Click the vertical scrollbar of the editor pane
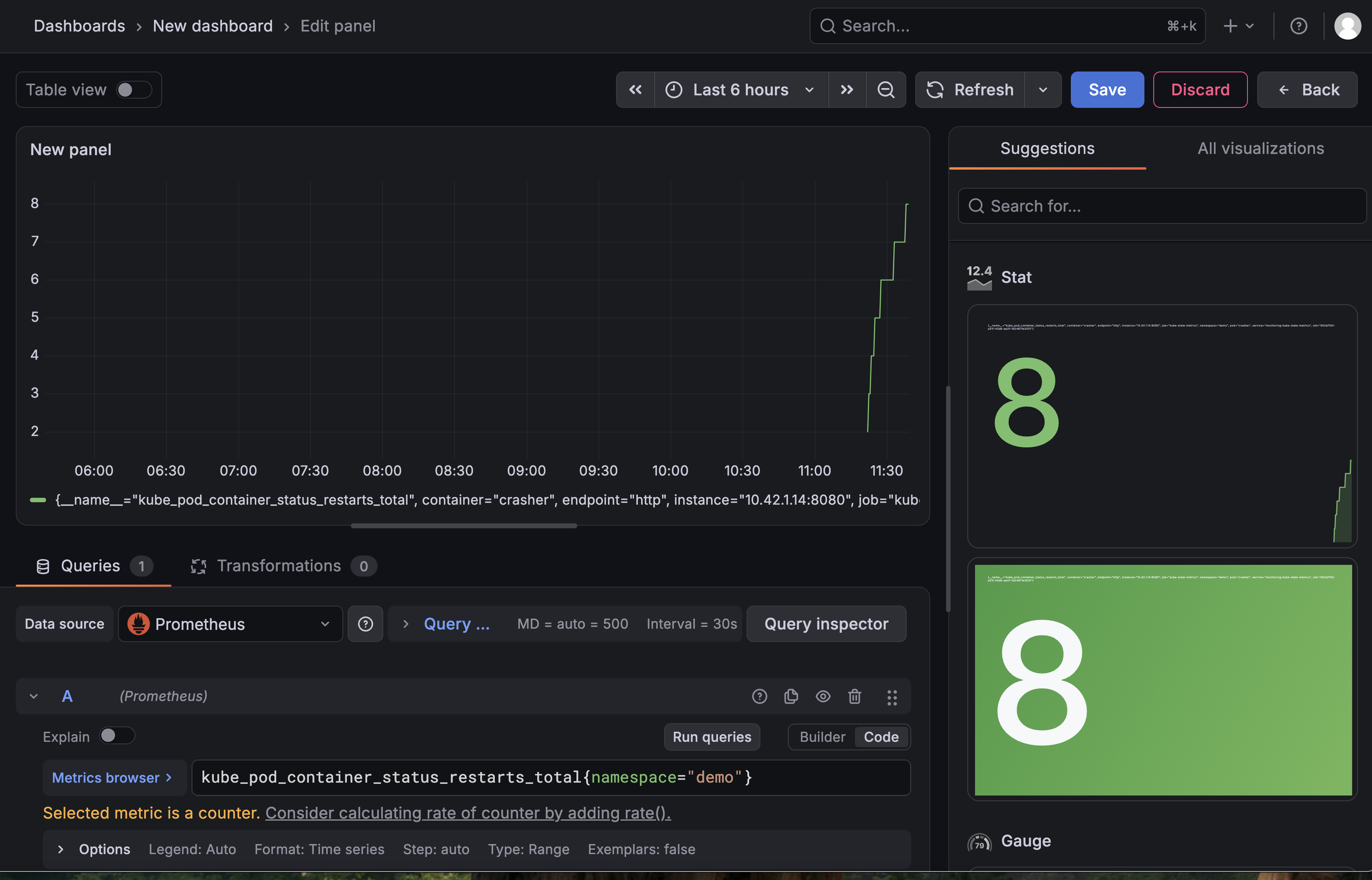Image resolution: width=1372 pixels, height=880 pixels. (948, 499)
